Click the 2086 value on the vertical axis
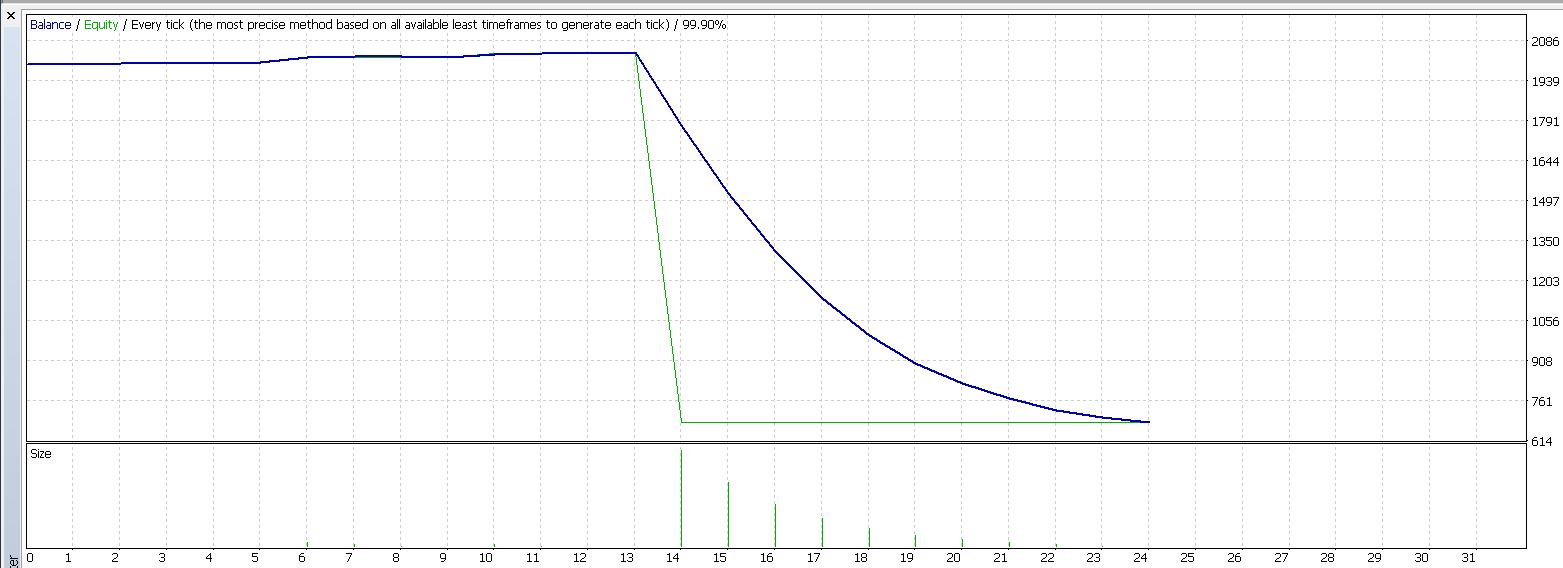Screen dimensions: 1563x568 click(1545, 42)
